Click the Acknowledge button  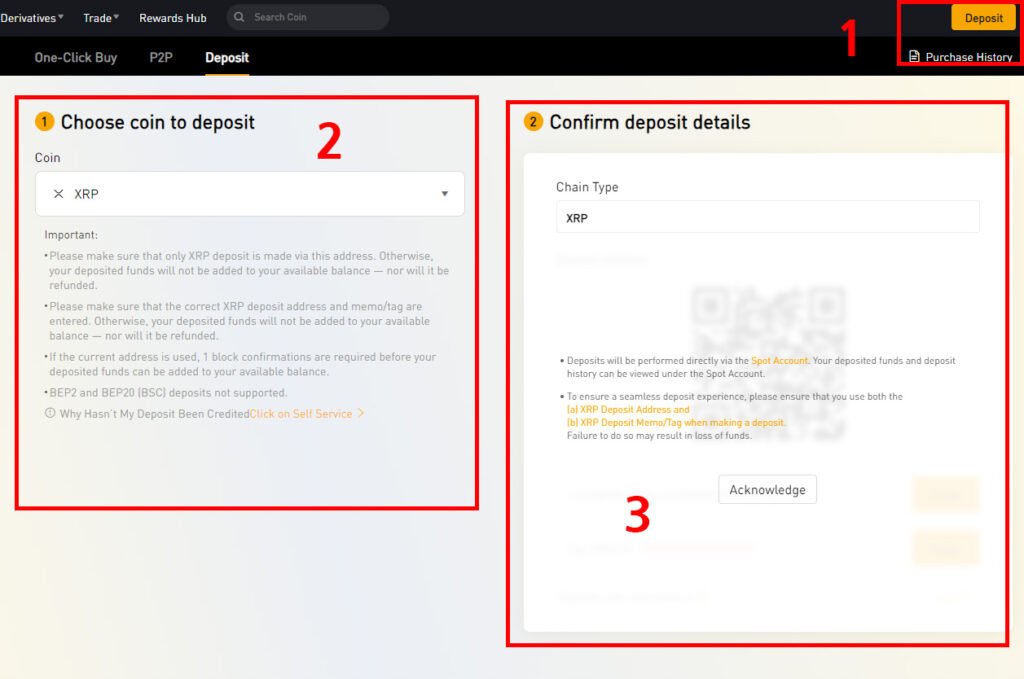point(767,490)
